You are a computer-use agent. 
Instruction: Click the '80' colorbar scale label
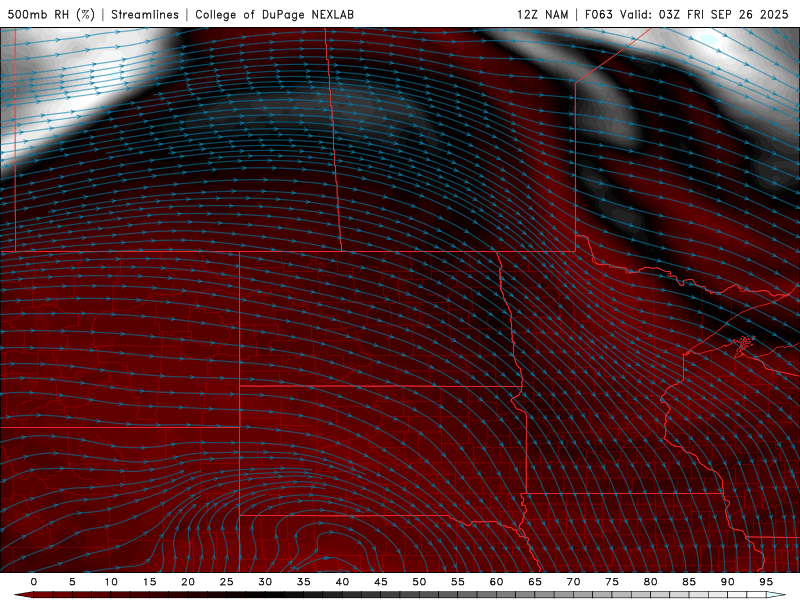point(650,582)
